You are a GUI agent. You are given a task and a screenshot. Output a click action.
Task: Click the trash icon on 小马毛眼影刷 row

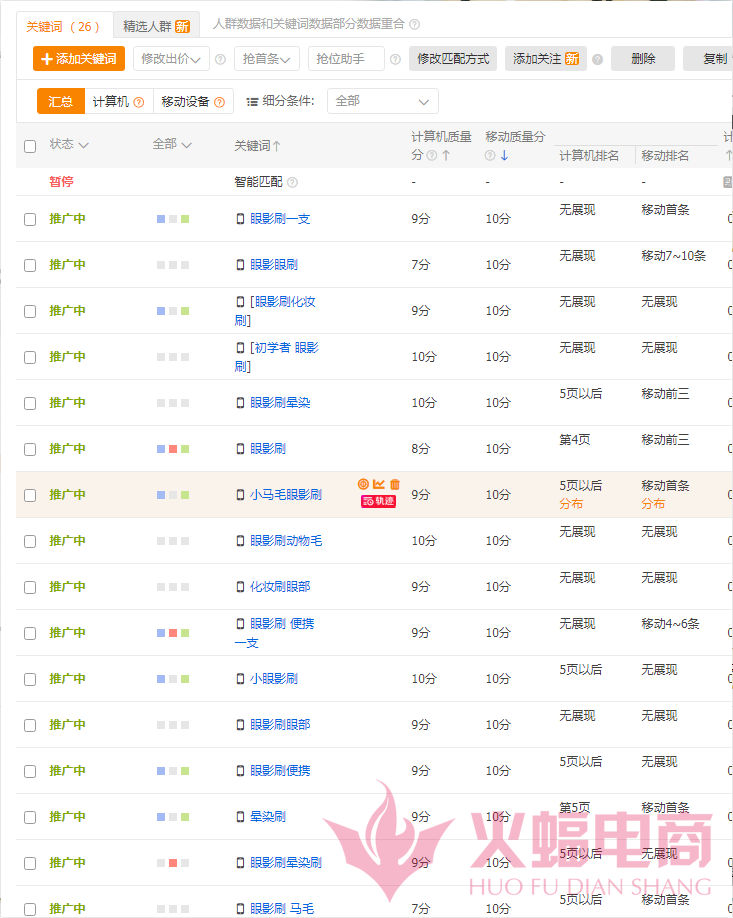[x=395, y=484]
